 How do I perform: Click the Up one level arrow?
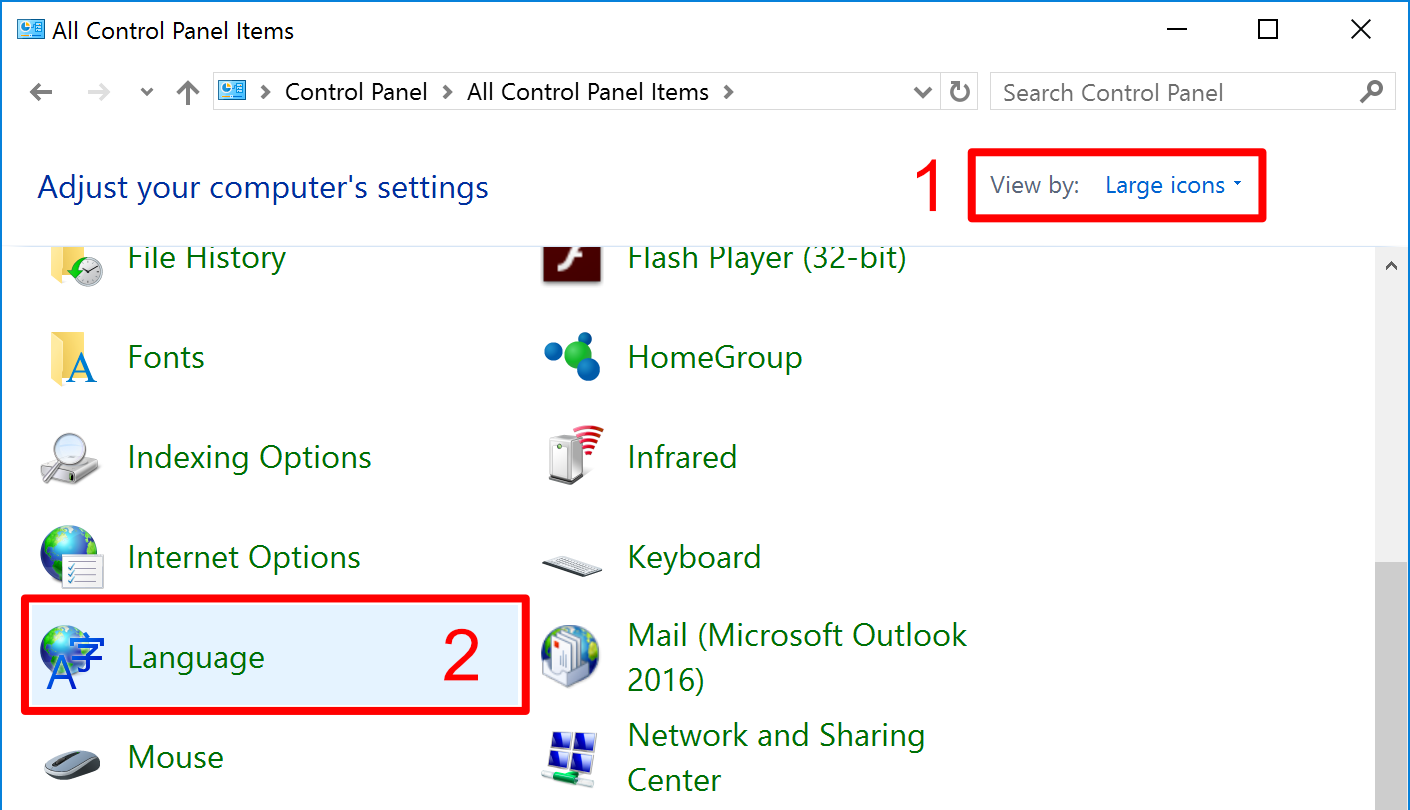tap(187, 93)
